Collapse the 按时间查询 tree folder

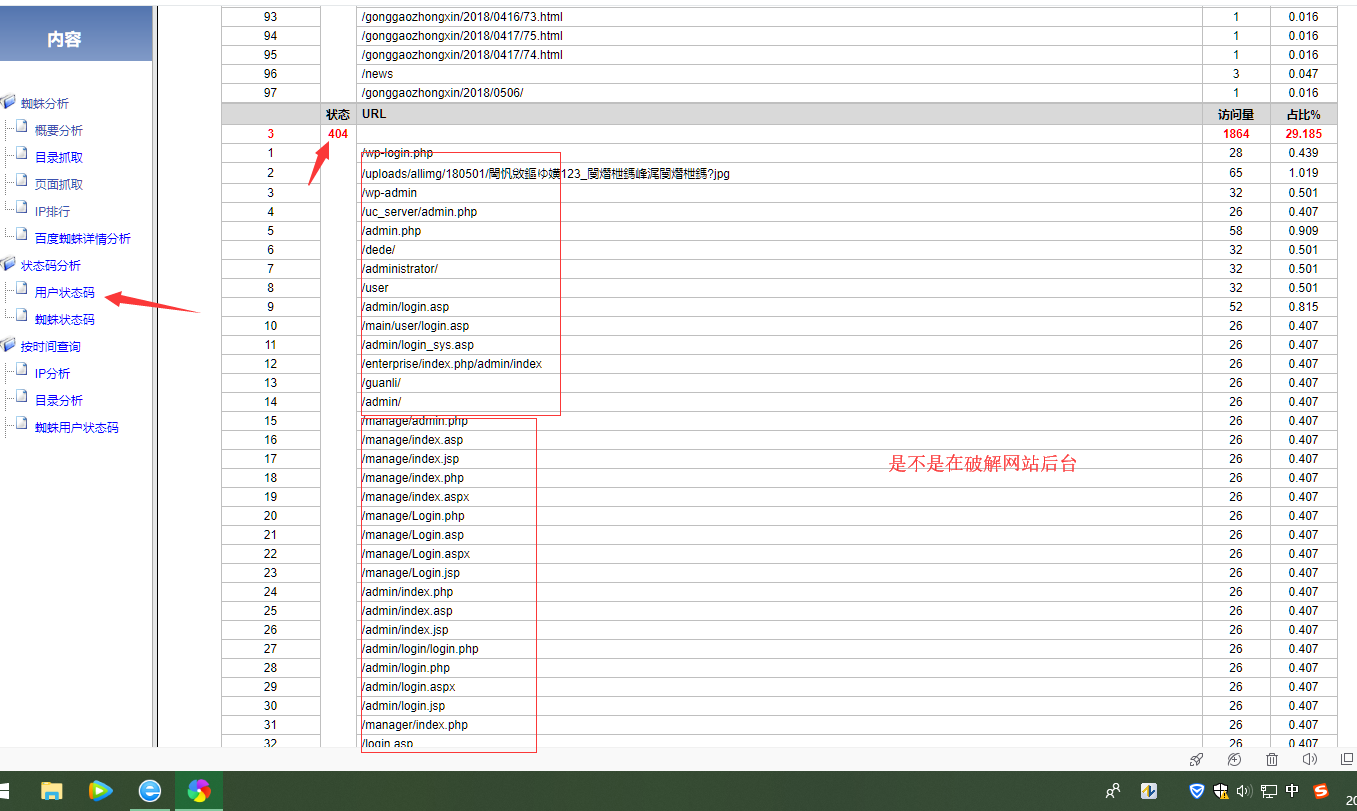point(9,346)
